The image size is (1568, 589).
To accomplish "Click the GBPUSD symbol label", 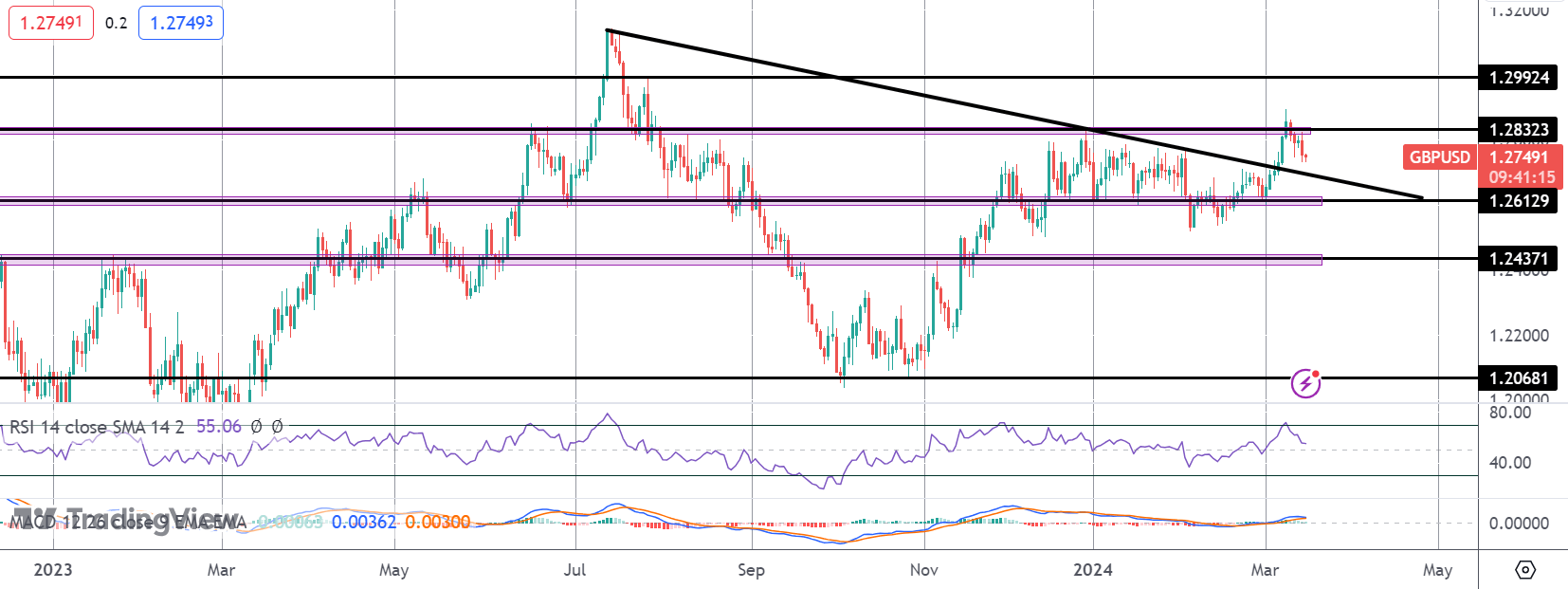I will tap(1439, 157).
